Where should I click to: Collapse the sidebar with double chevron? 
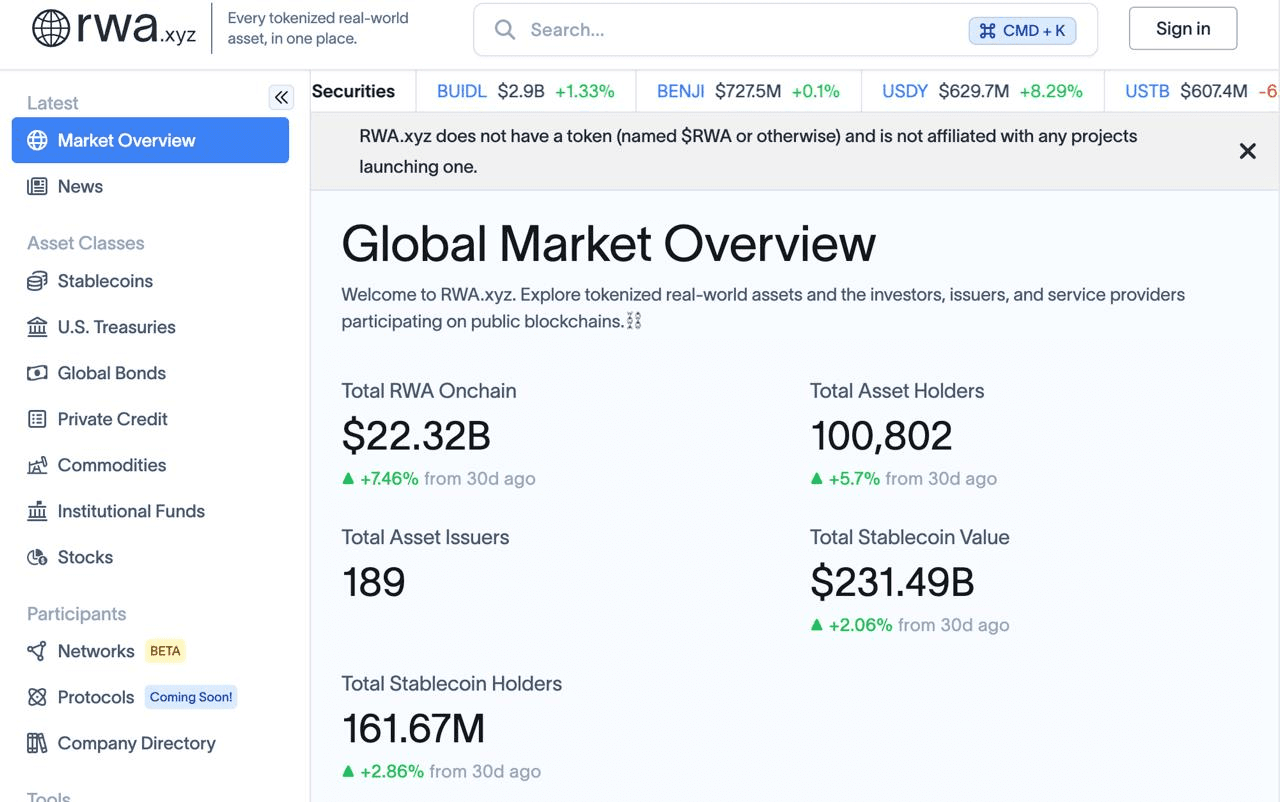tap(281, 97)
